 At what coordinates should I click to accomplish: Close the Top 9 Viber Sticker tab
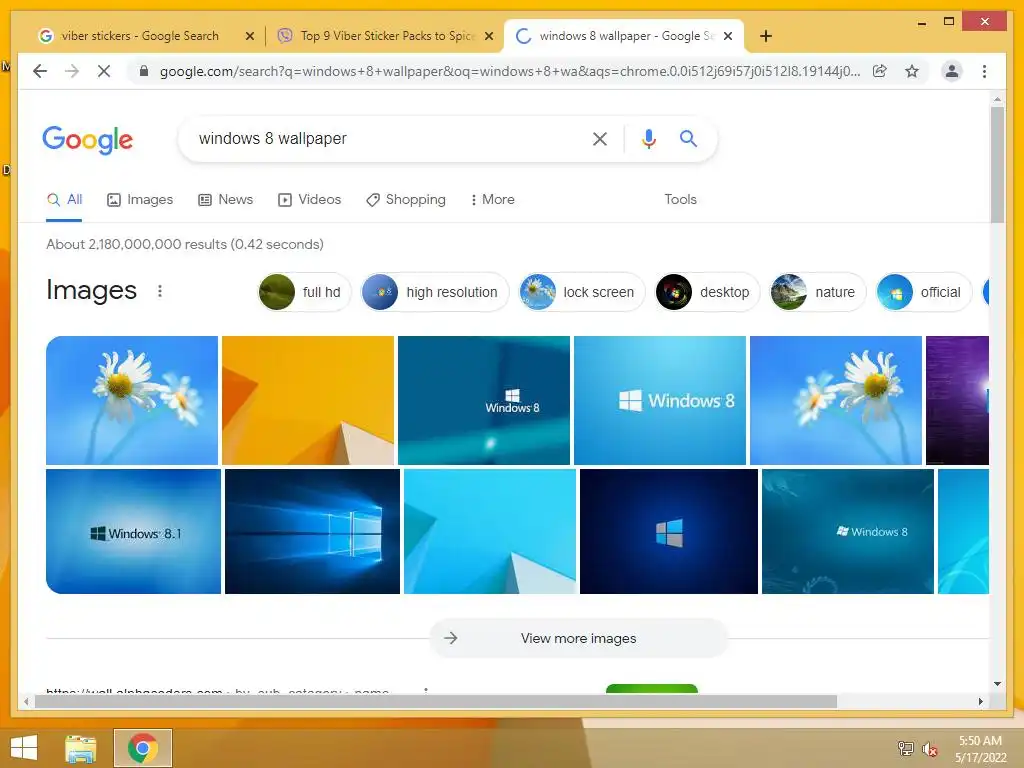pyautogui.click(x=488, y=36)
